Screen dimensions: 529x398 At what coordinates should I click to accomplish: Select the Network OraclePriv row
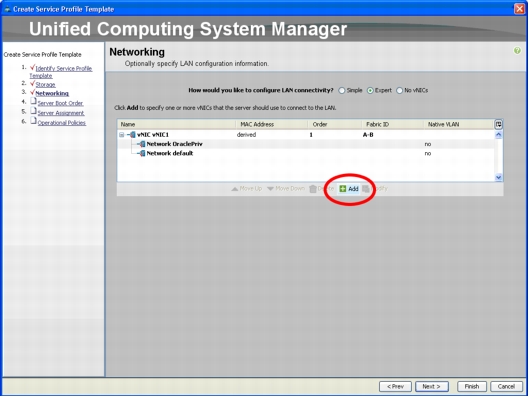click(306, 144)
